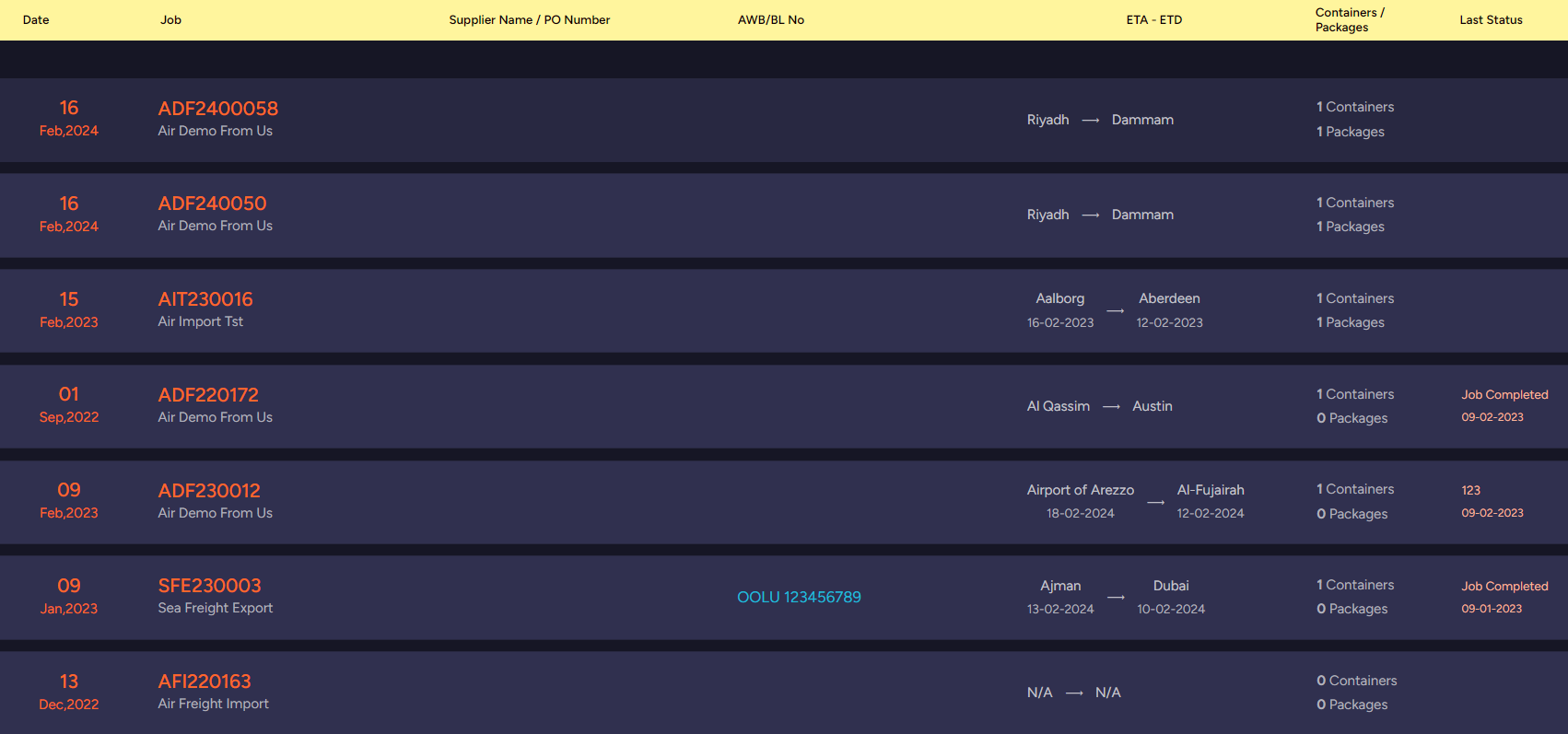Click Al-Fujairah destination text
Viewport: 1568px width, 734px height.
(1211, 490)
